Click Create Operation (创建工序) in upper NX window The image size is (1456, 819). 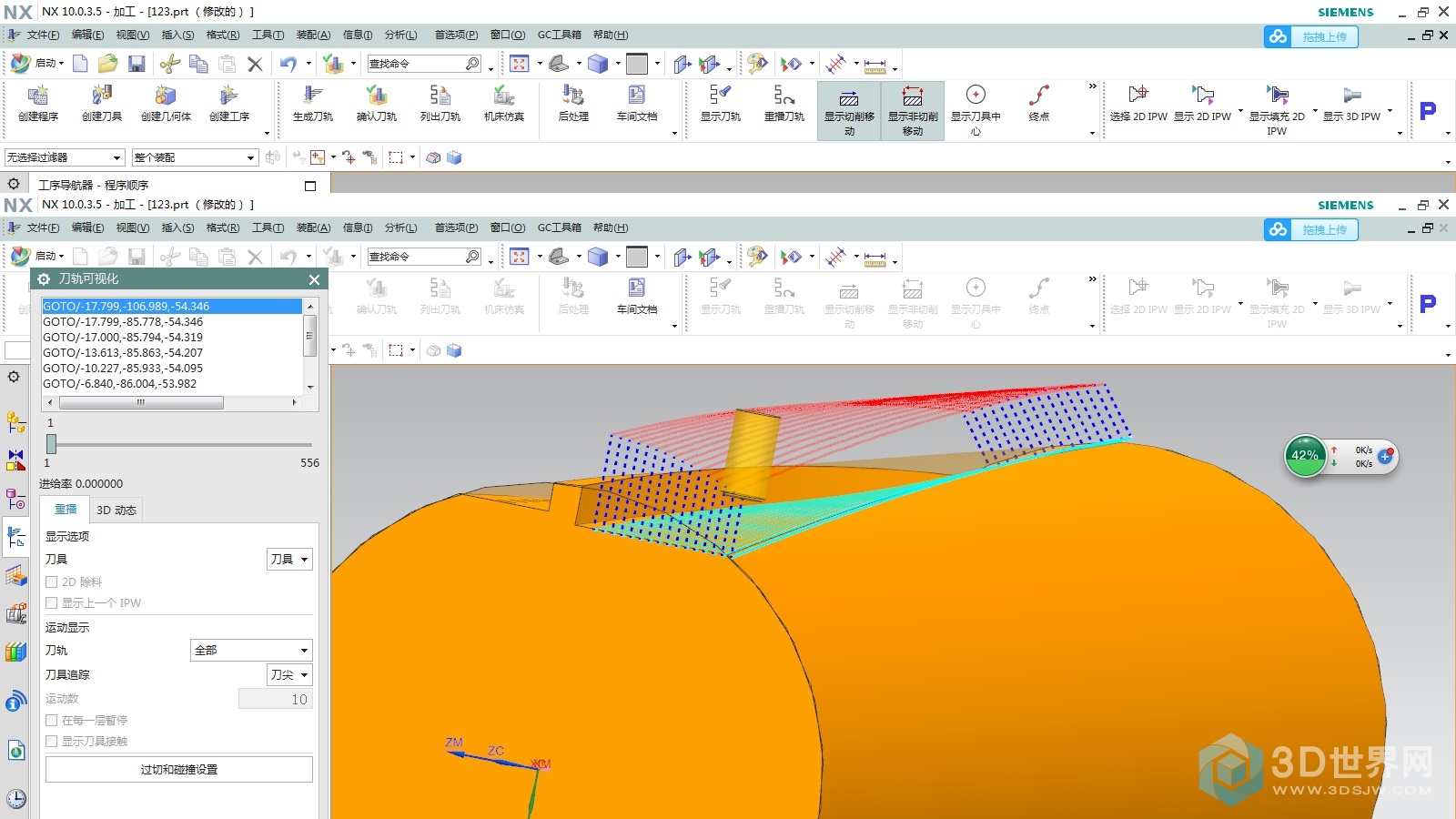point(229,103)
